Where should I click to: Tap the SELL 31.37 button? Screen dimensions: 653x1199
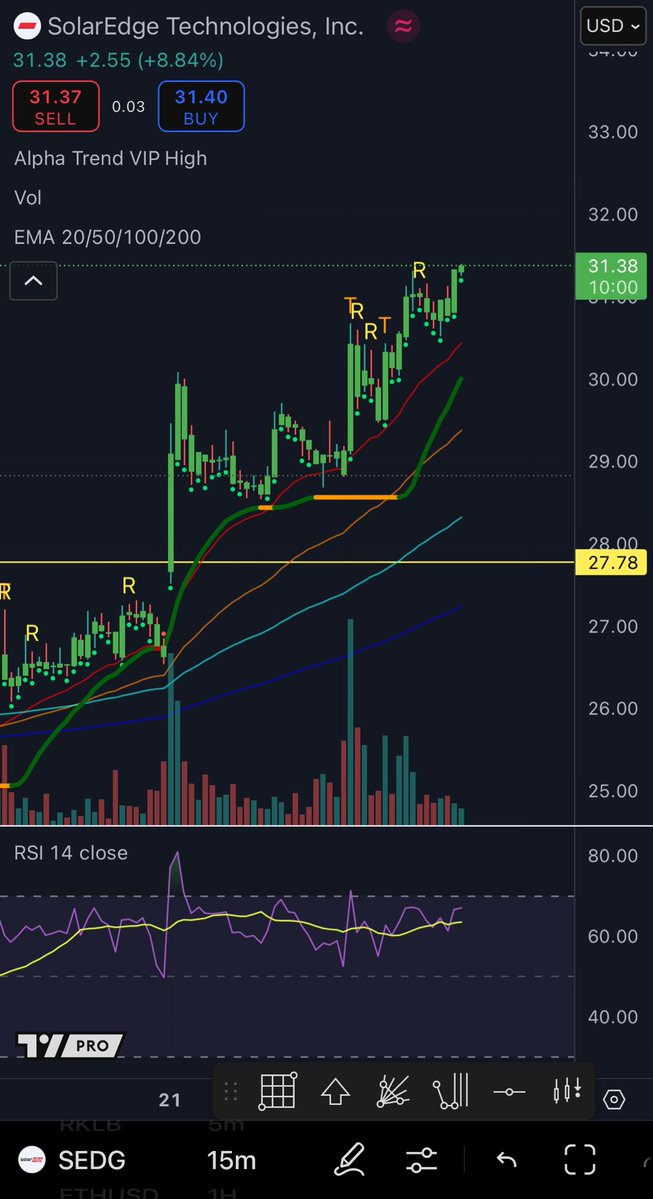(x=56, y=106)
